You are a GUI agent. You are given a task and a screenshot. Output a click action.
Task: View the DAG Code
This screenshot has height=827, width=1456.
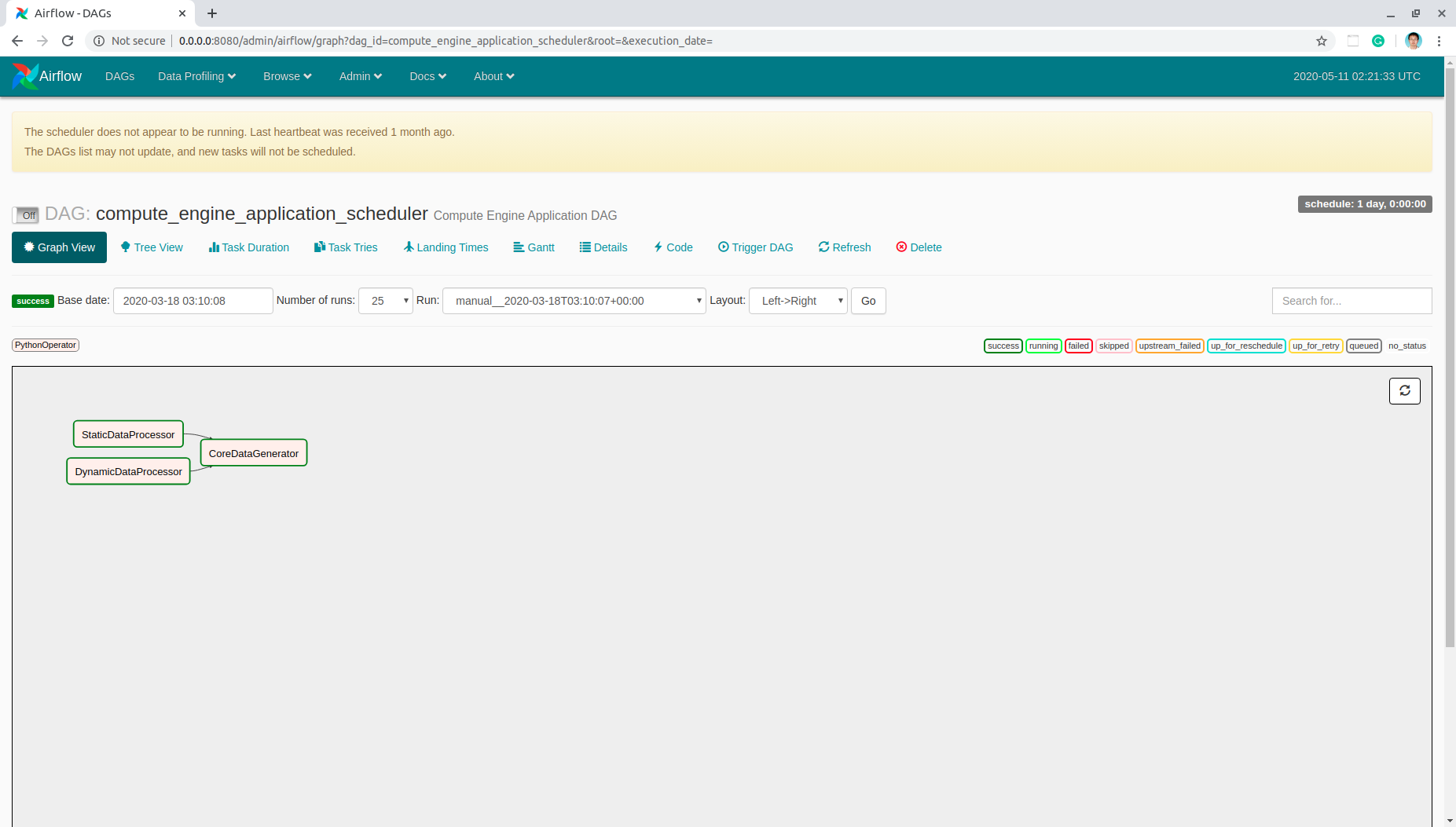pos(673,247)
